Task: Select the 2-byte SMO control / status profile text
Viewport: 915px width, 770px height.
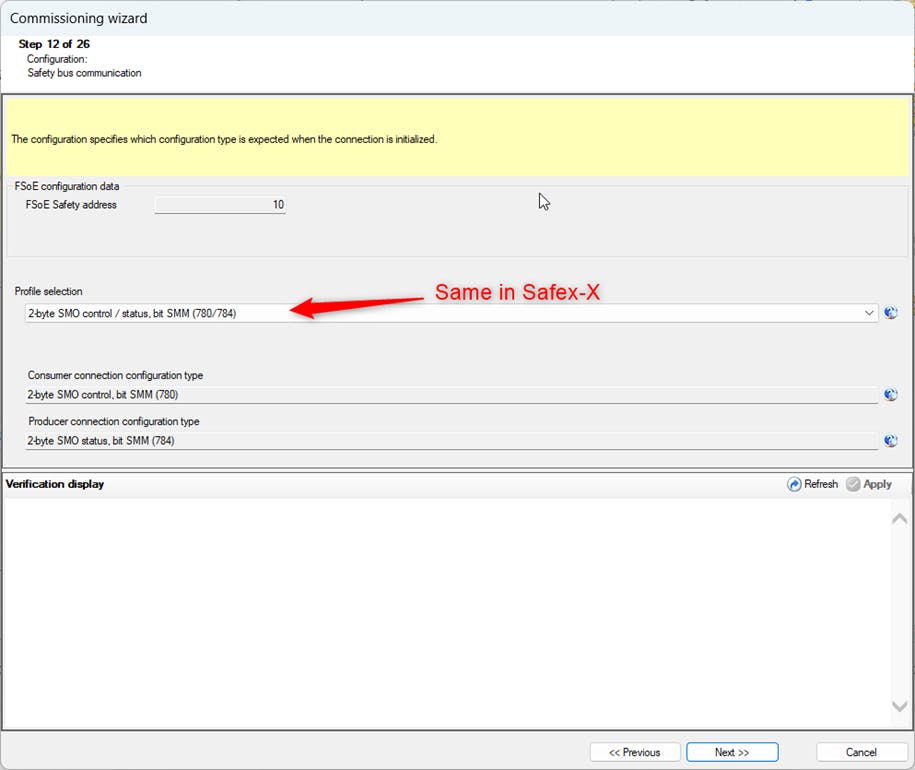Action: coord(133,313)
